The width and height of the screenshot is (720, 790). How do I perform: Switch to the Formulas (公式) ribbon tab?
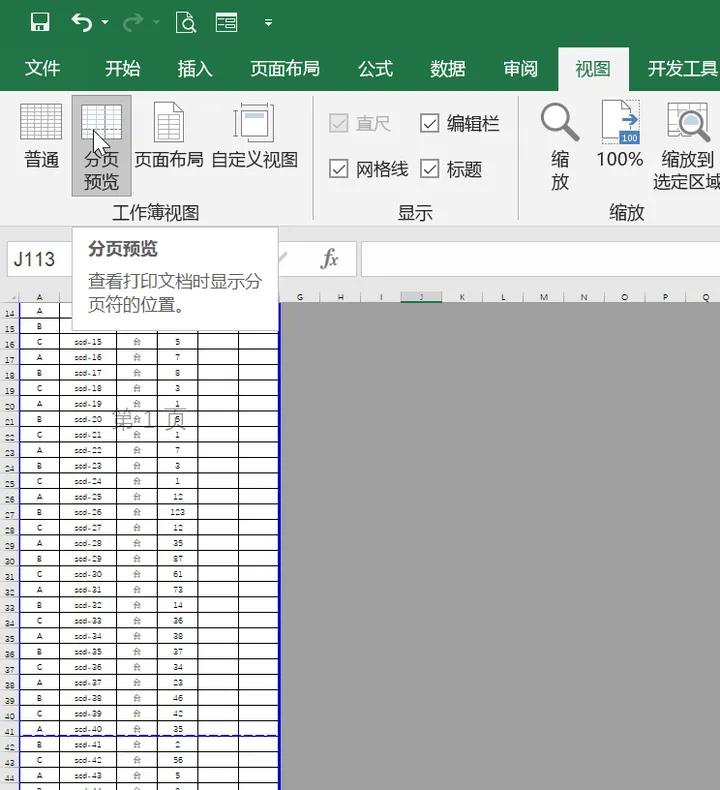pos(375,69)
